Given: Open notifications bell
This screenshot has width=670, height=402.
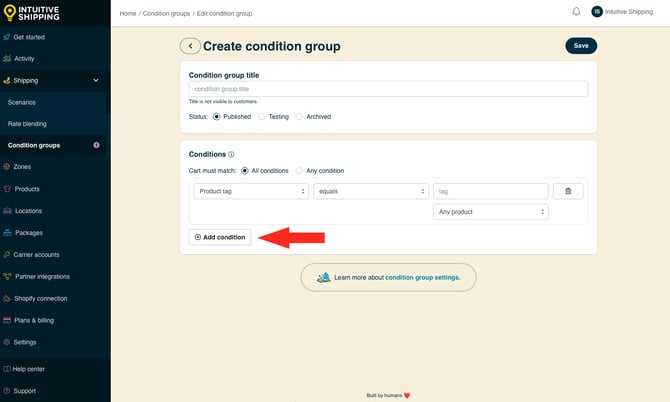Looking at the screenshot, I should 576,12.
